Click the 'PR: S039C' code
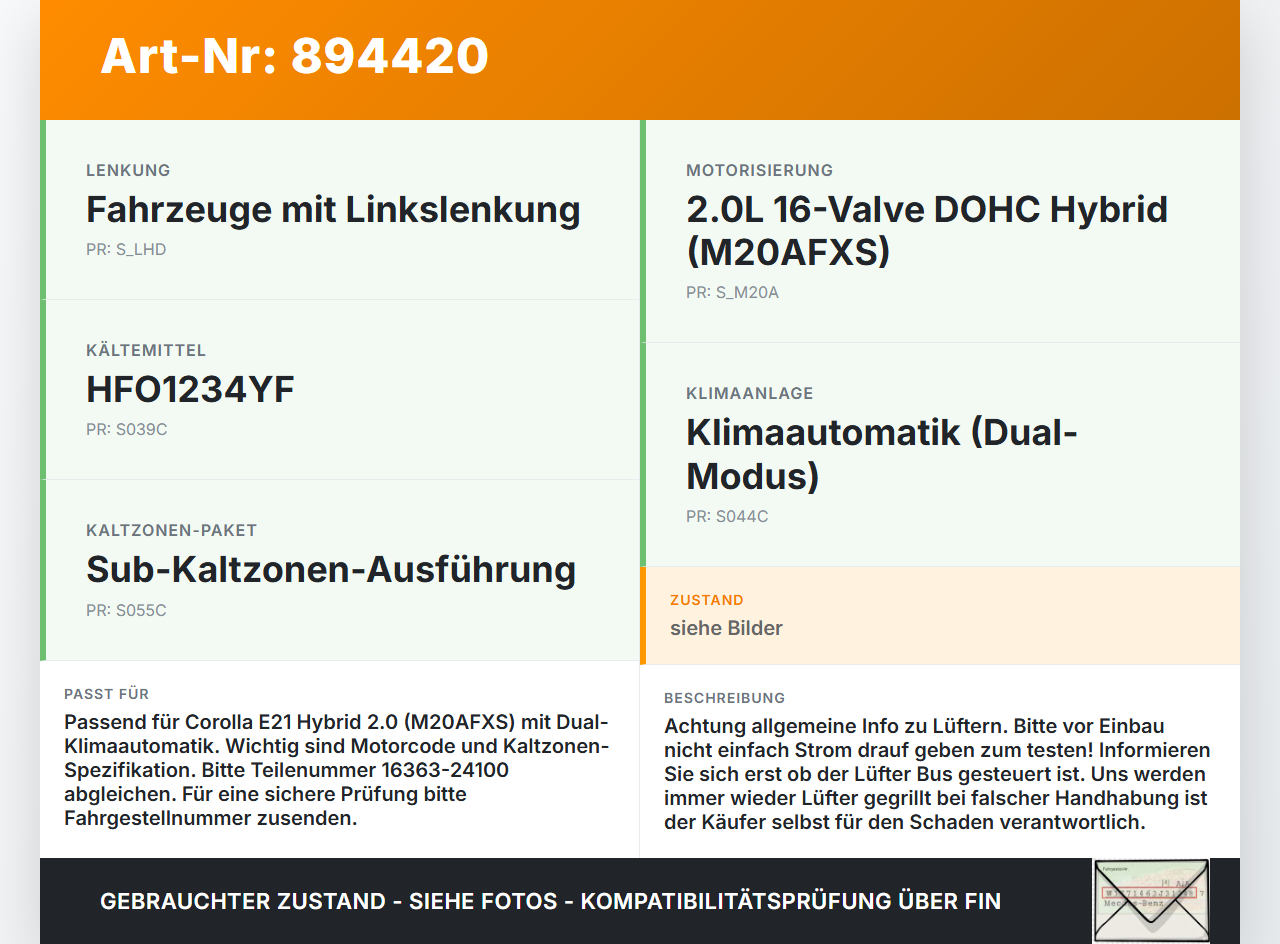 pos(127,430)
